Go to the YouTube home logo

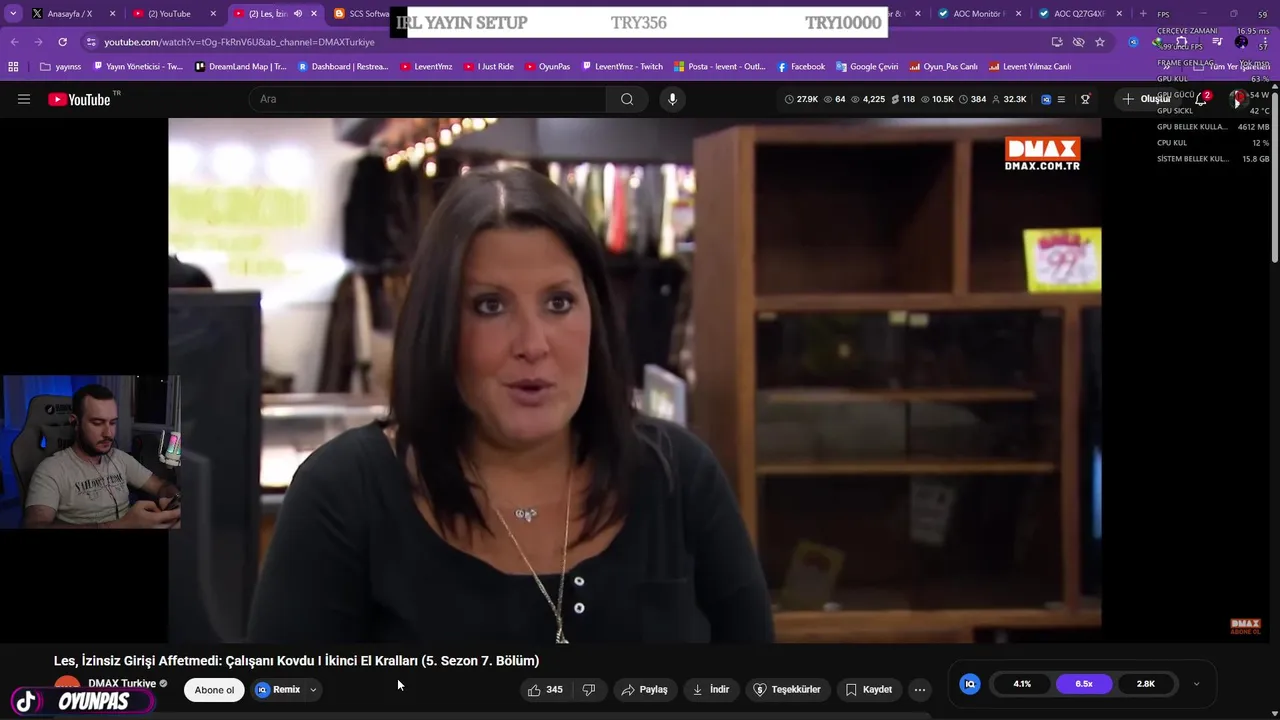click(79, 99)
